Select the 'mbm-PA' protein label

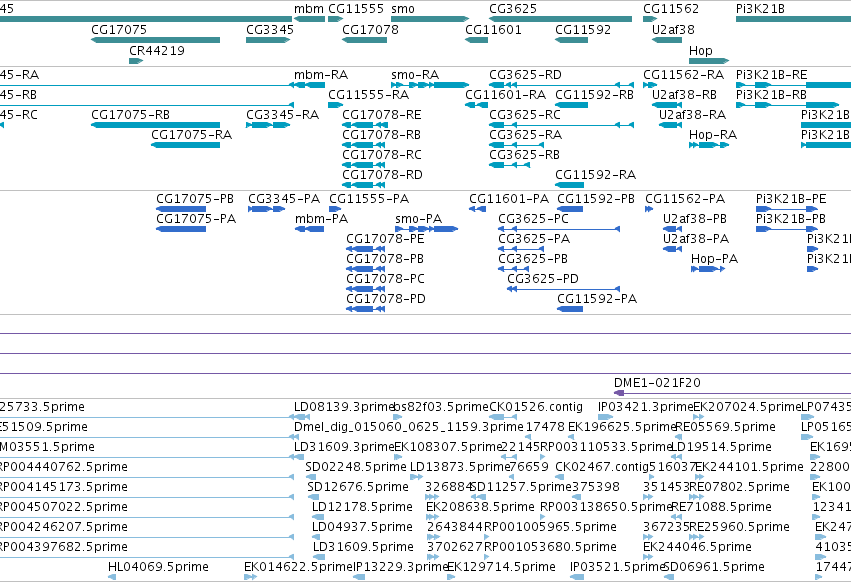click(x=321, y=219)
